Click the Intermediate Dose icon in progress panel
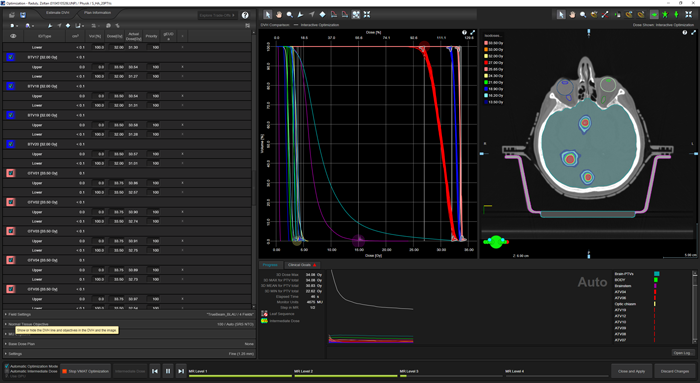This screenshot has width=700, height=383. click(264, 321)
